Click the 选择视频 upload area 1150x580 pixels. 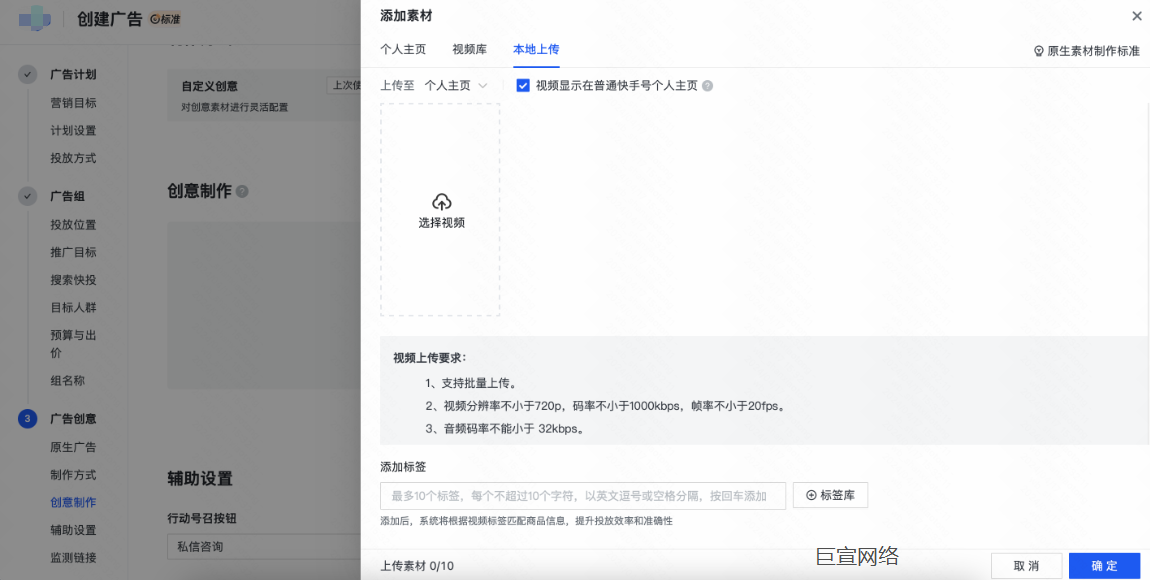[440, 210]
